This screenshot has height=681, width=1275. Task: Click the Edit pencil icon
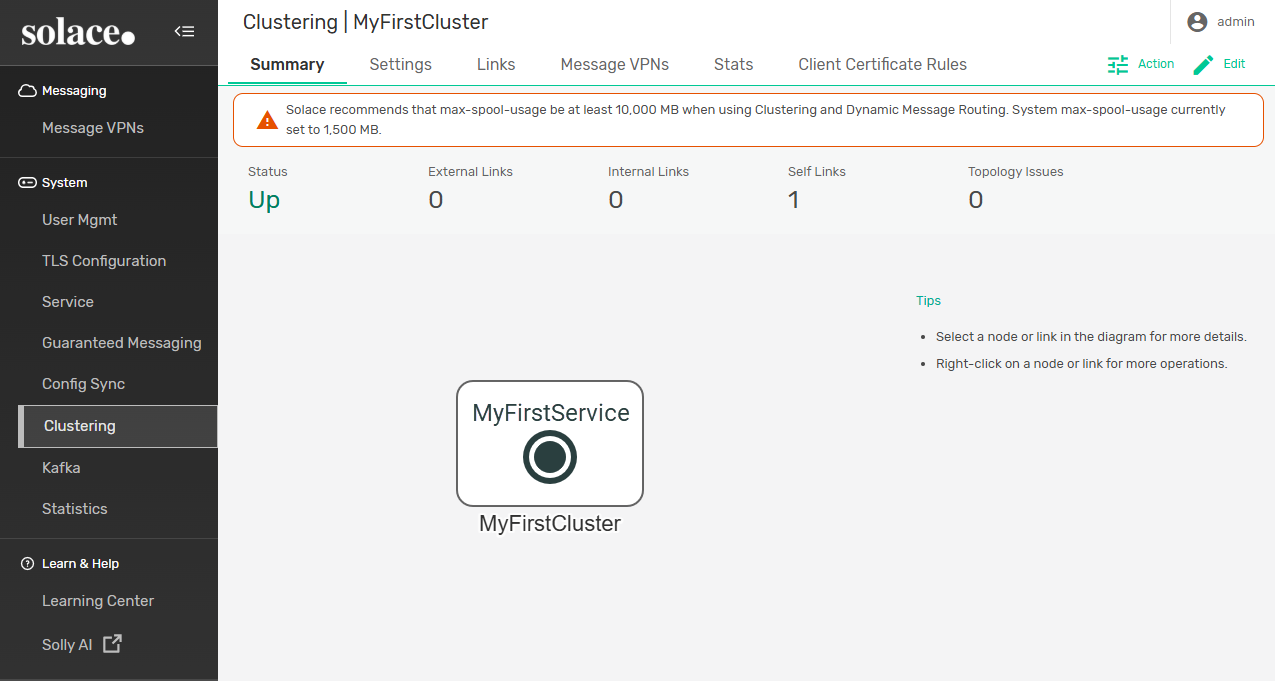pos(1204,64)
